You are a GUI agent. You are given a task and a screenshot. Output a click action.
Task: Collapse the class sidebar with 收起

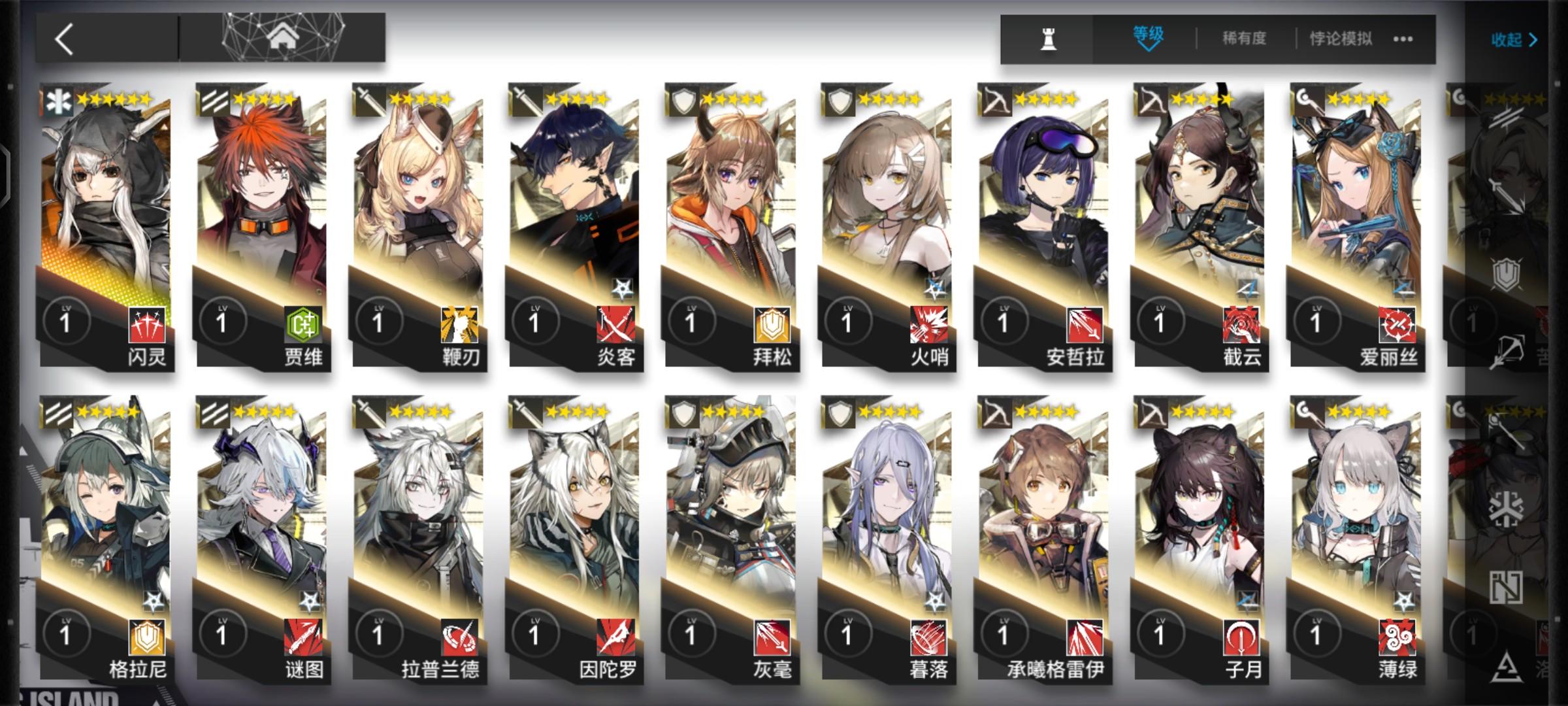click(x=1514, y=40)
